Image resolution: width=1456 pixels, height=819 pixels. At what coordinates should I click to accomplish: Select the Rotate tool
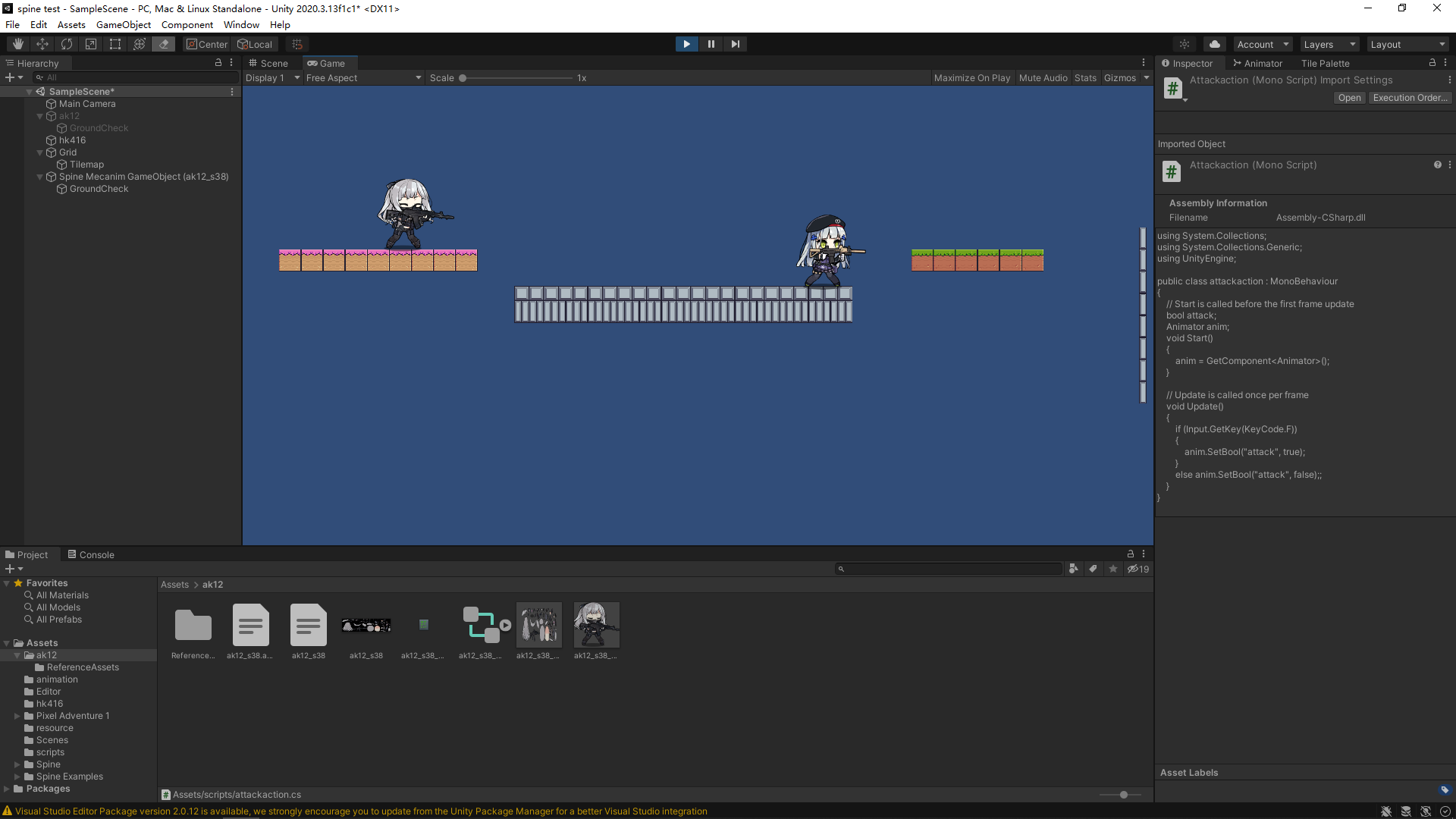pyautogui.click(x=66, y=43)
